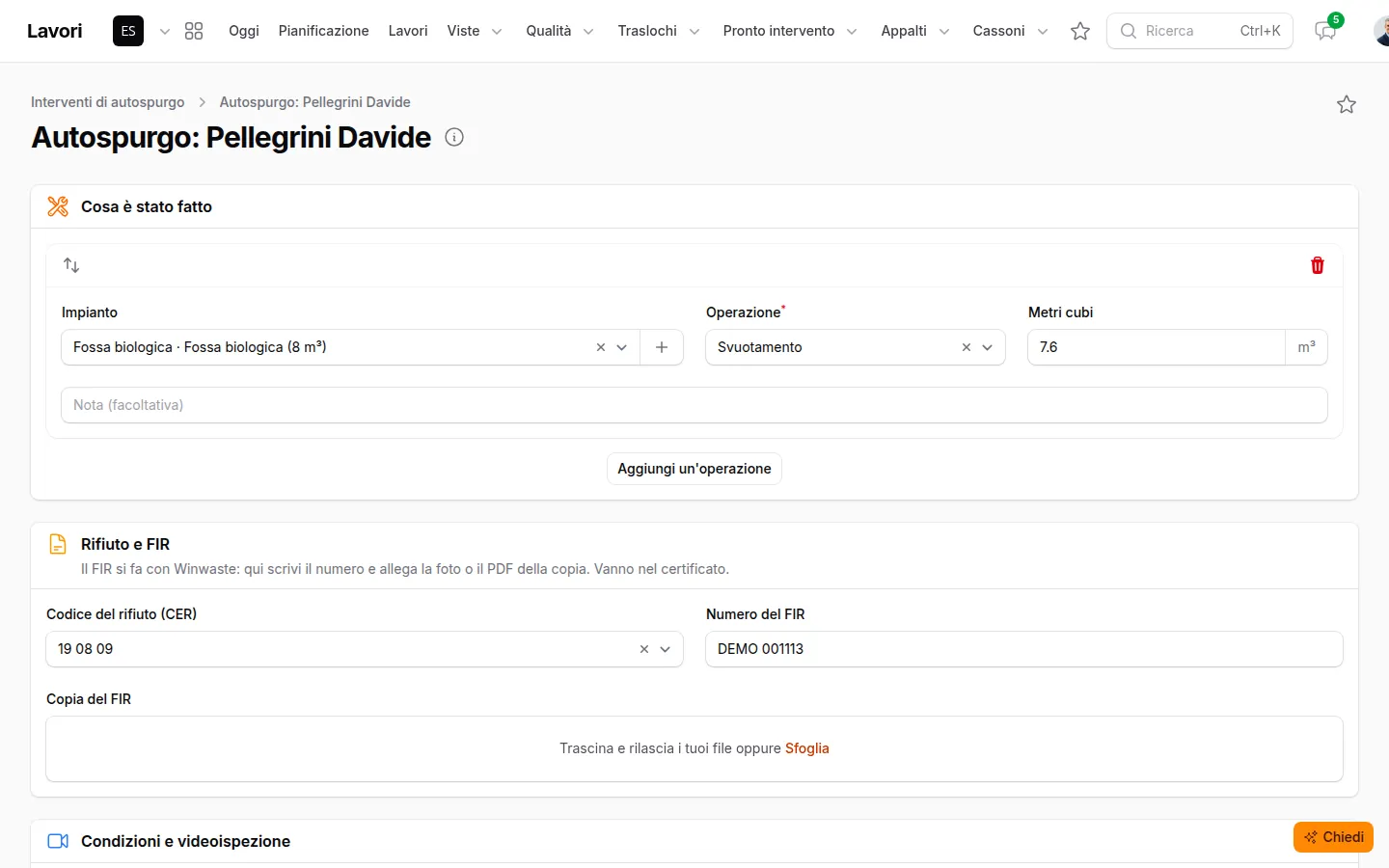This screenshot has width=1389, height=868.
Task: Focus the Ricerca search box
Action: 1199,31
